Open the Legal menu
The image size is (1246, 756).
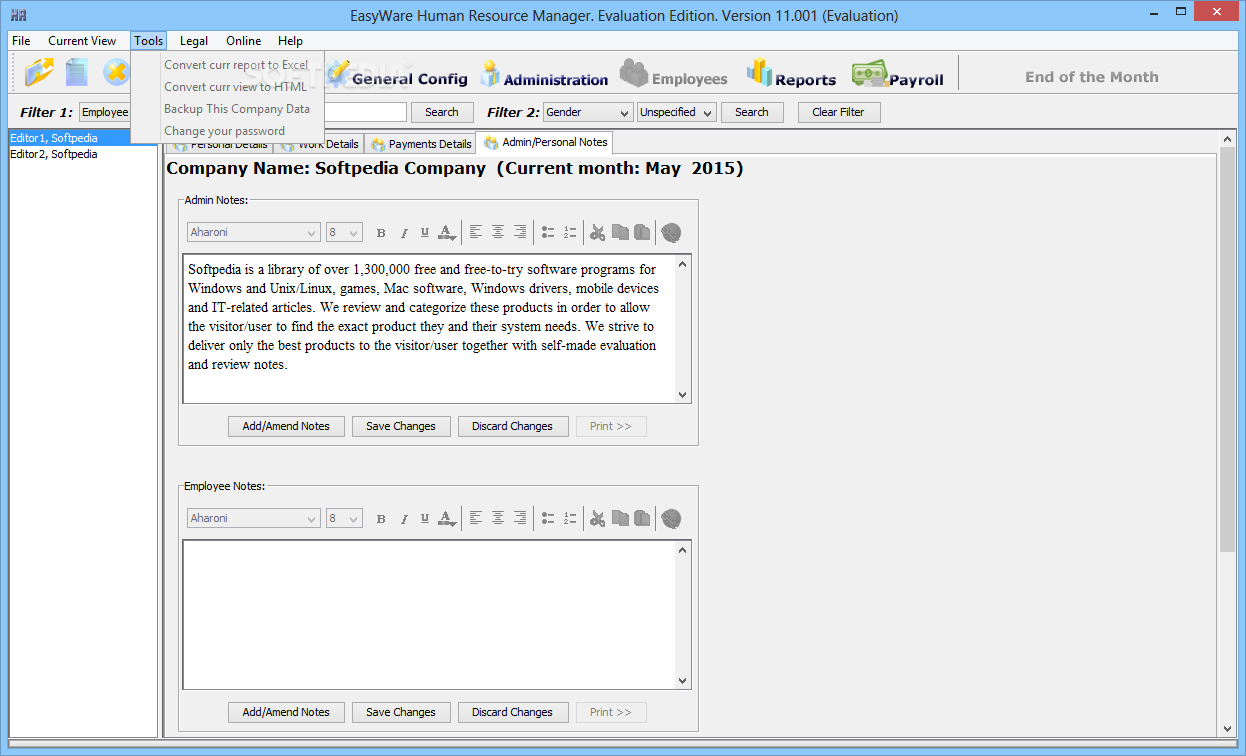coord(194,41)
